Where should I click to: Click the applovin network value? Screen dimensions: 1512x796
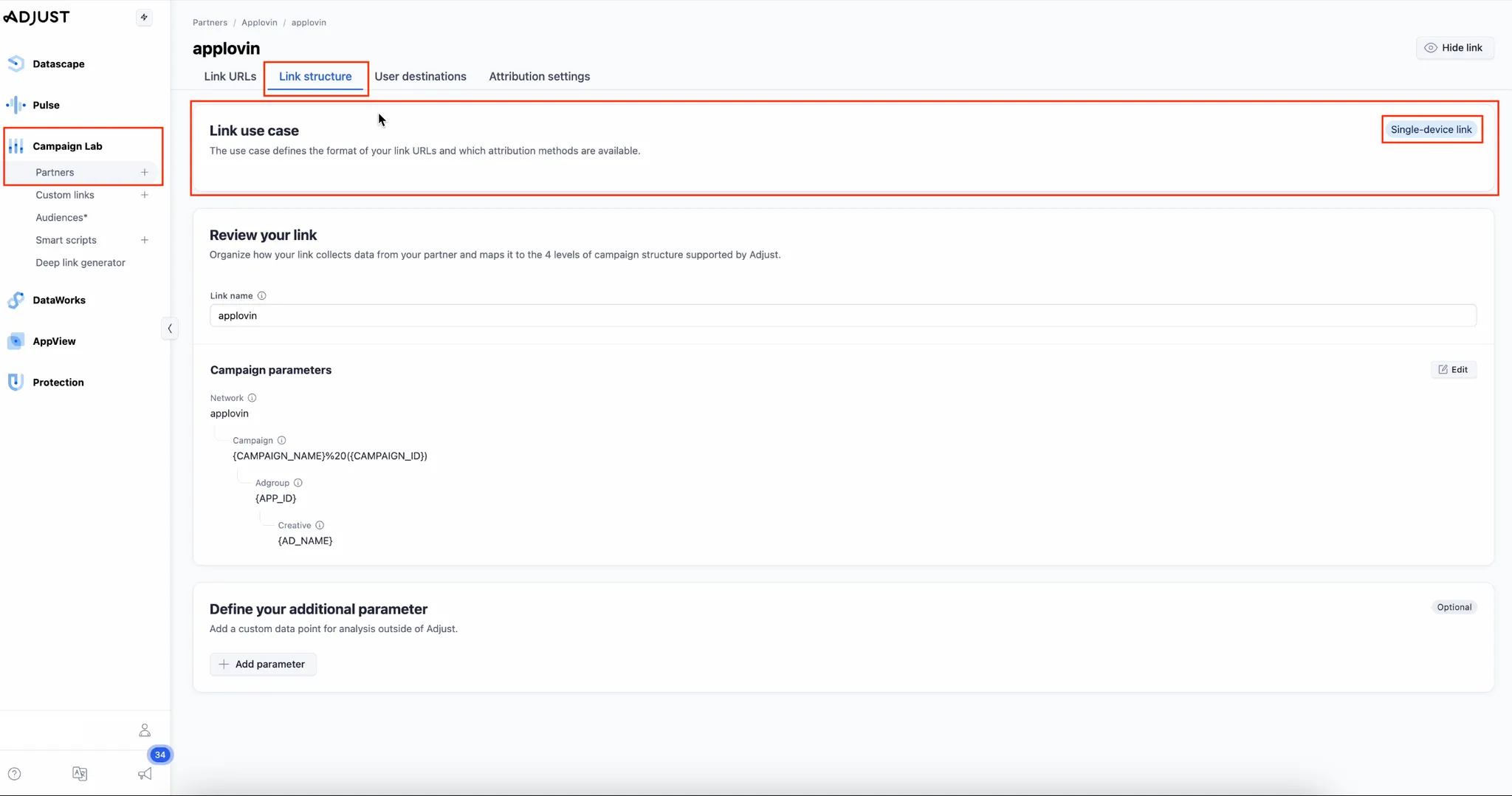pyautogui.click(x=230, y=414)
